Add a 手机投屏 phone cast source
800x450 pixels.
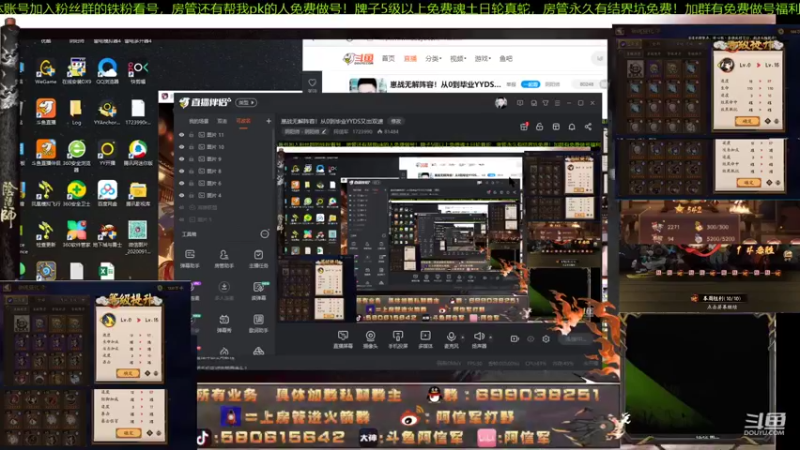click(397, 339)
